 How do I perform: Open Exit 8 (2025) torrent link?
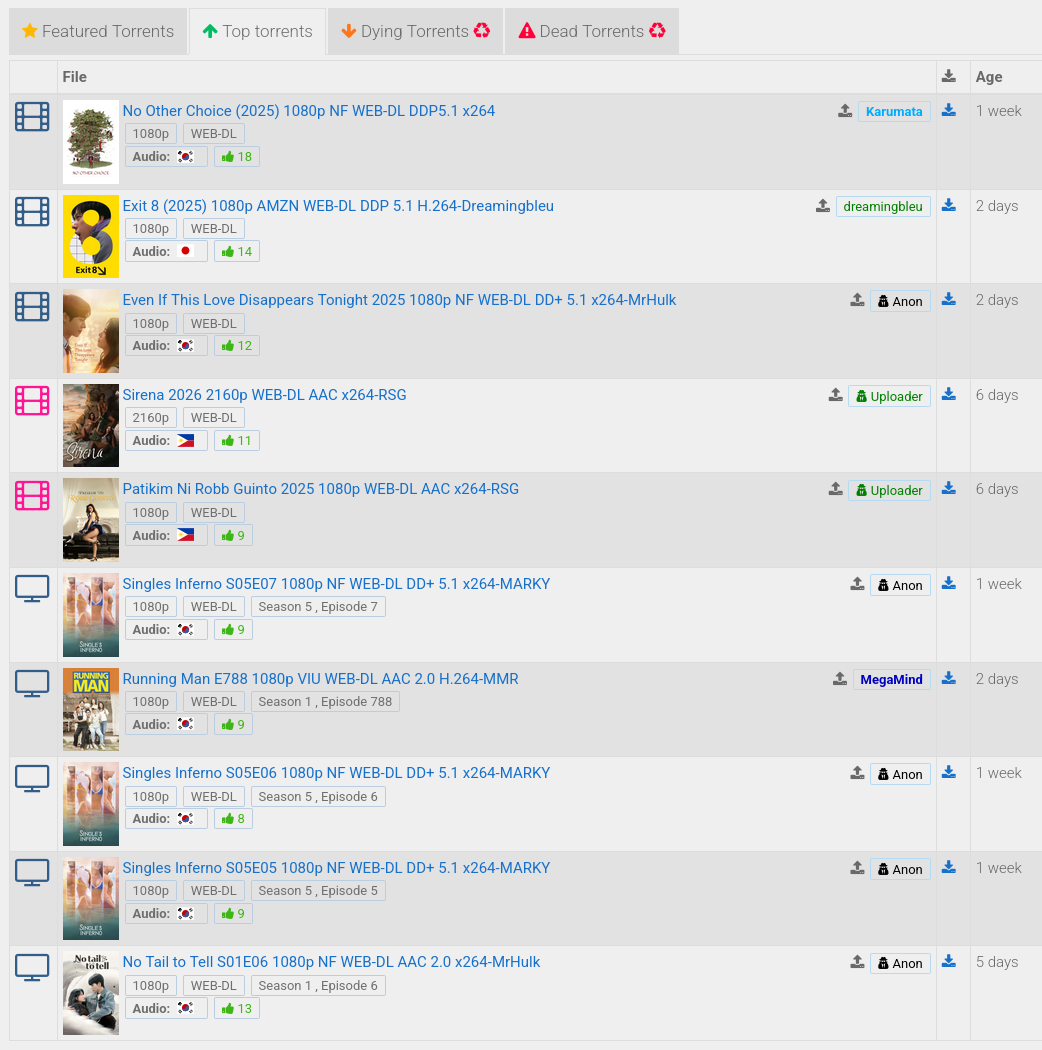[x=338, y=206]
